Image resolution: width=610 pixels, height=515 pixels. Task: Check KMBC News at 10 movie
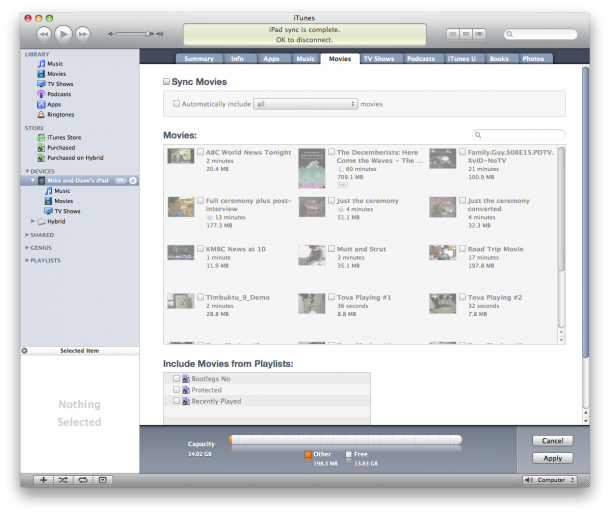click(200, 248)
